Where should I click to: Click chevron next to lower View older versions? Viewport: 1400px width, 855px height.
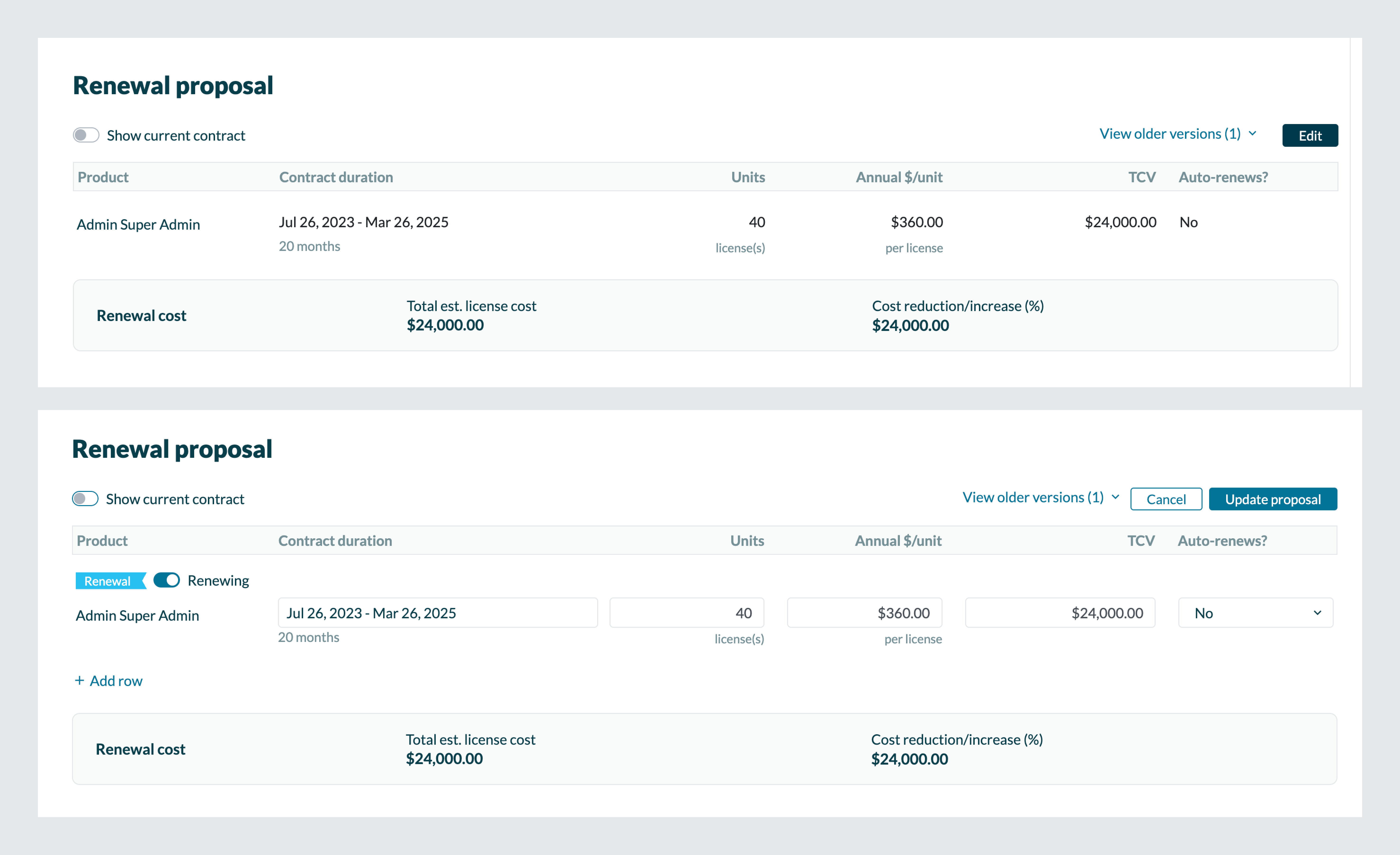1115,497
